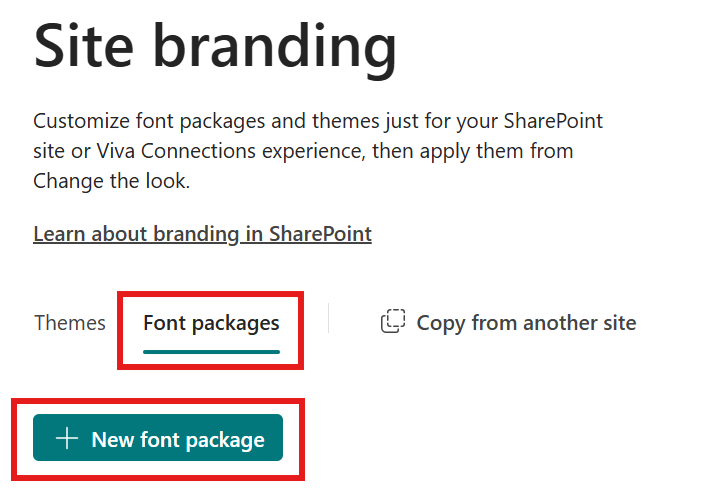Click the plus icon on New font package
Screen dimensions: 720x495
point(67,438)
